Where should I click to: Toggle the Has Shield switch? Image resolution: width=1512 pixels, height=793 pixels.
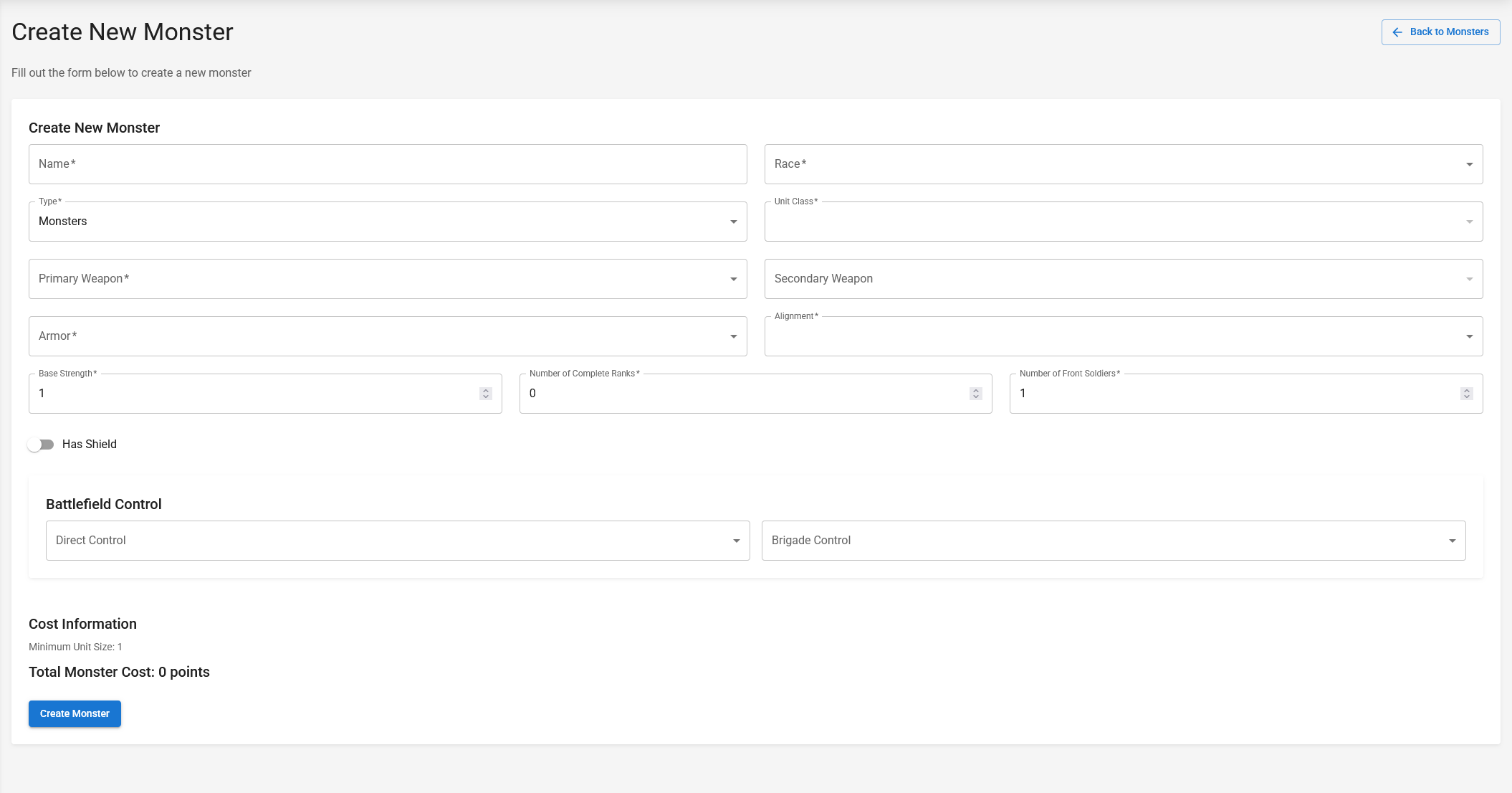pos(41,445)
